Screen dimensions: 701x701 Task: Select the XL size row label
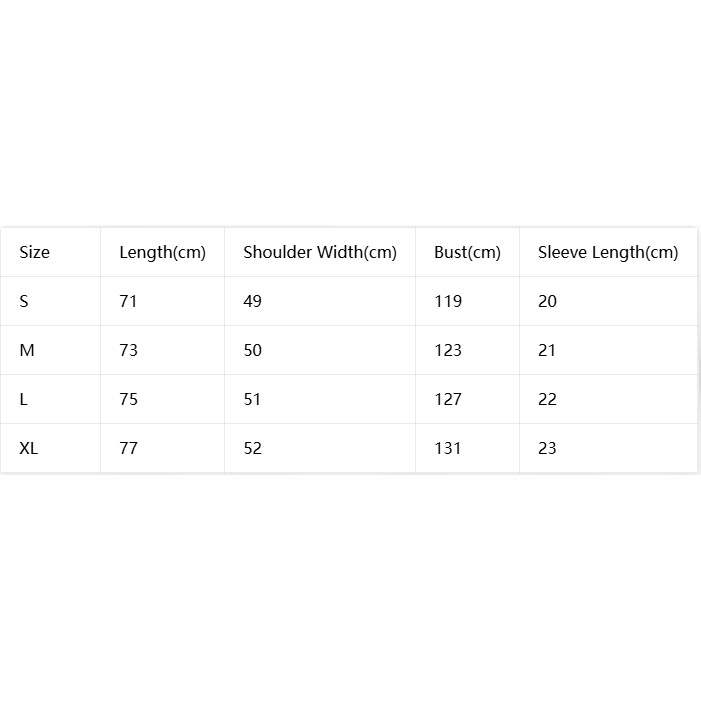(29, 448)
